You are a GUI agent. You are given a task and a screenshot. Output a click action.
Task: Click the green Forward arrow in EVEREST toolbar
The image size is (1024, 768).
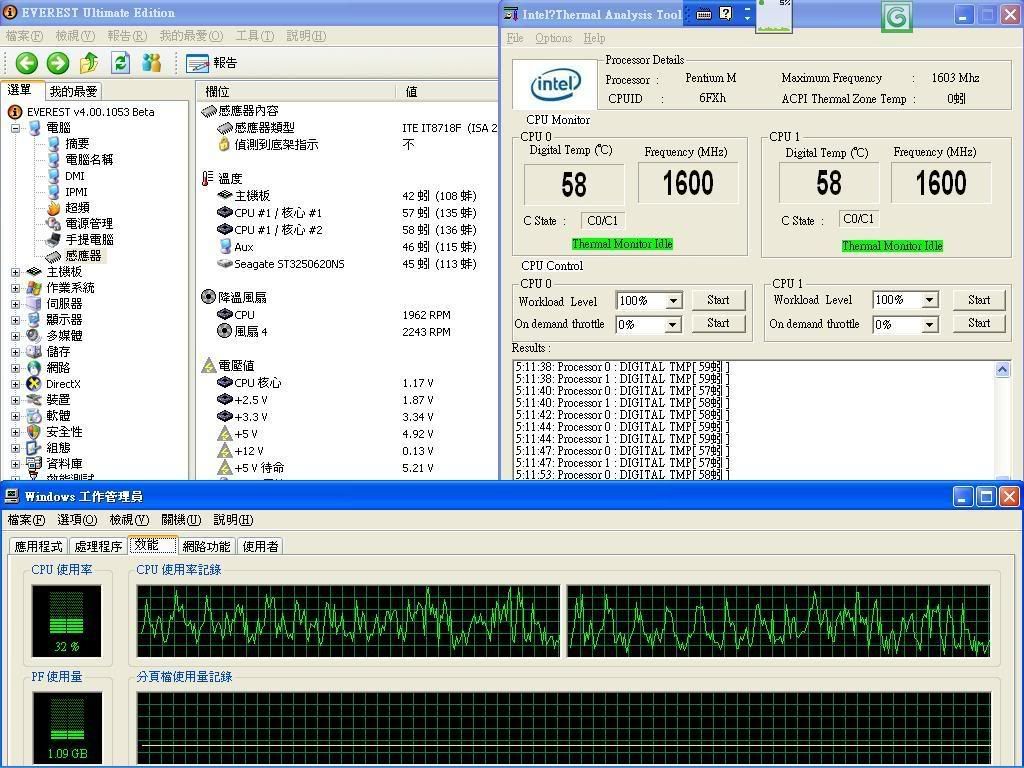[58, 63]
